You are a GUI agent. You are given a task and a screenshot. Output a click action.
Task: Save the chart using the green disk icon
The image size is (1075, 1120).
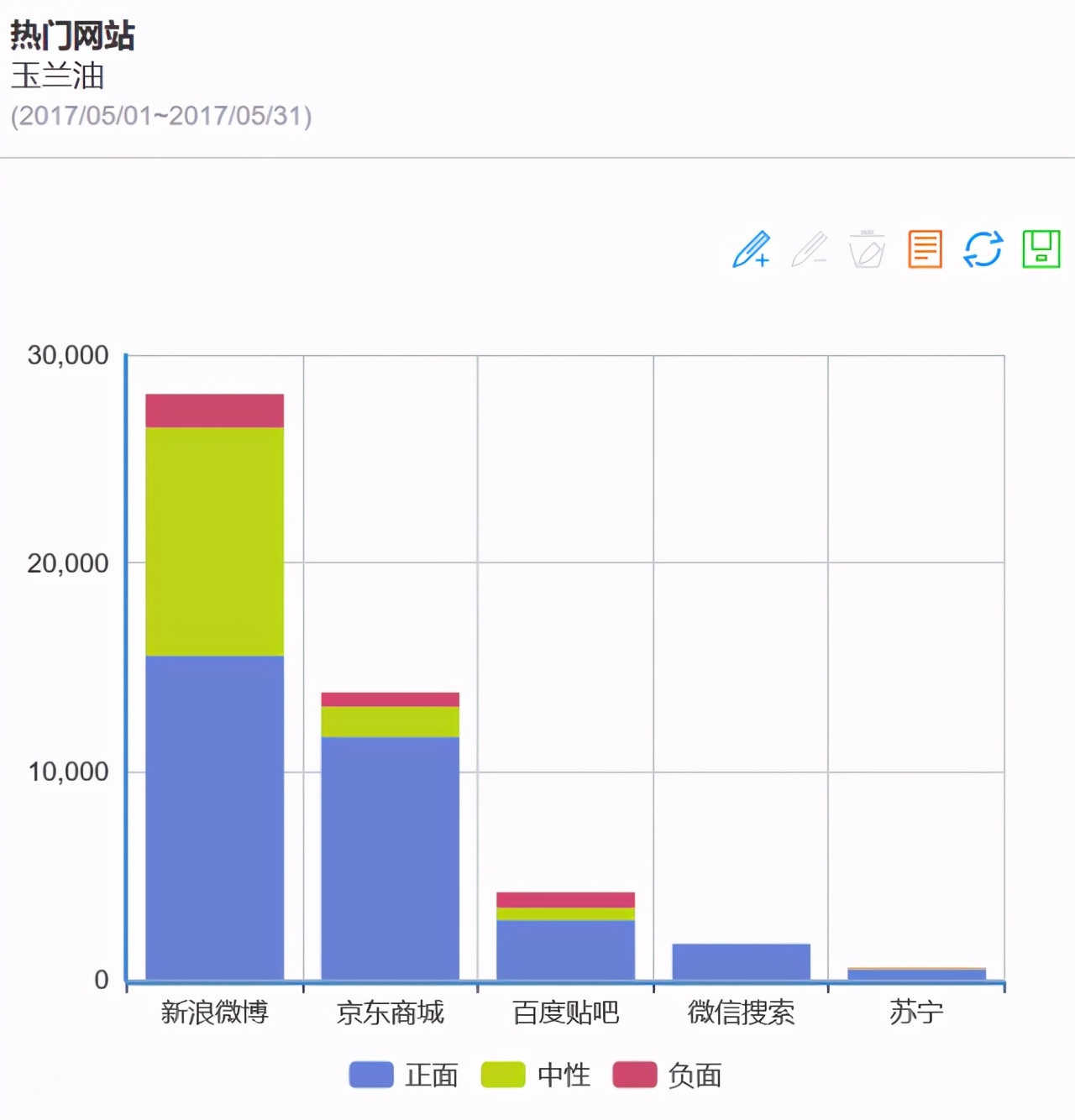click(x=1040, y=249)
